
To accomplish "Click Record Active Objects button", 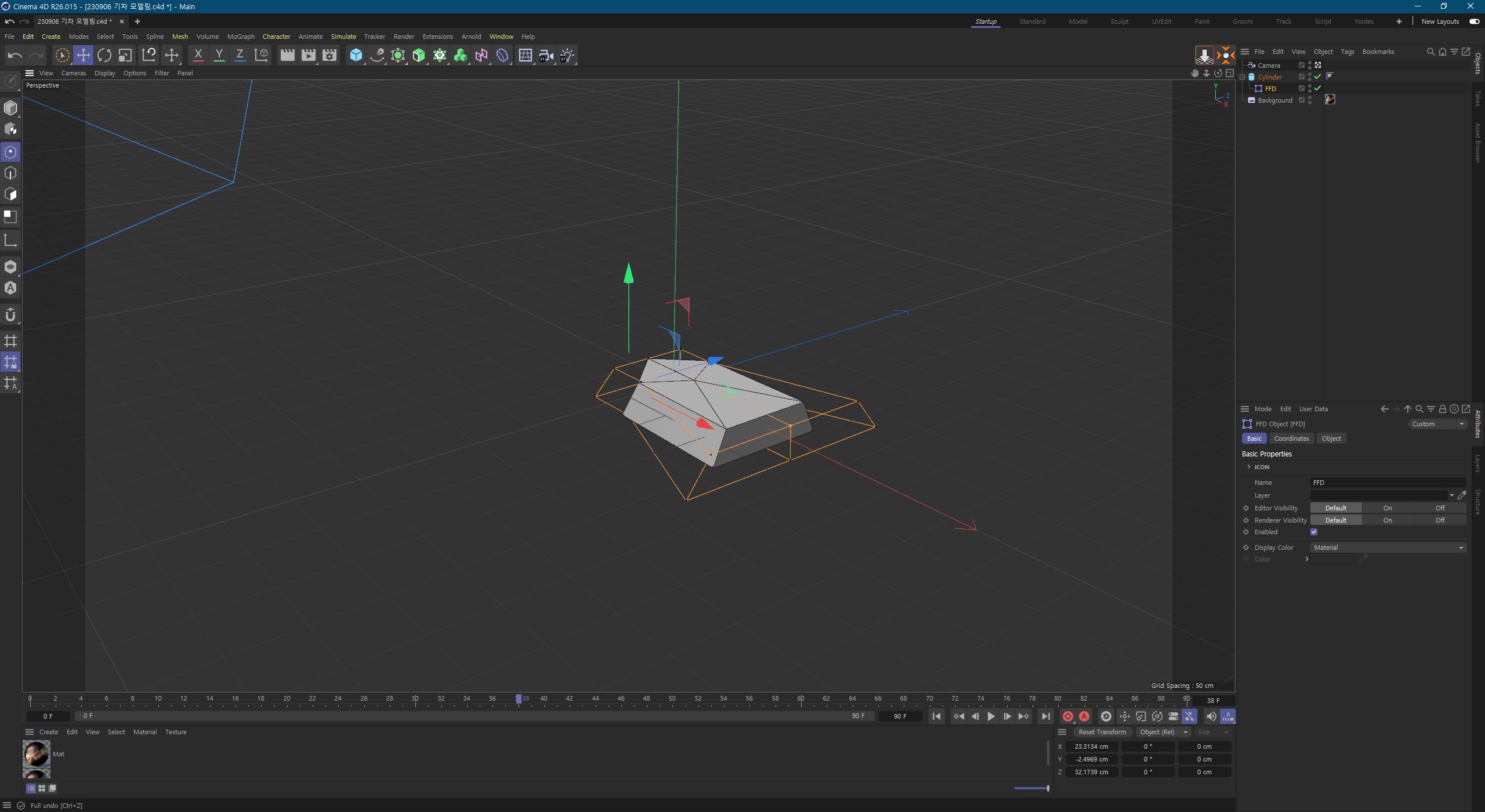I will coord(1067,716).
